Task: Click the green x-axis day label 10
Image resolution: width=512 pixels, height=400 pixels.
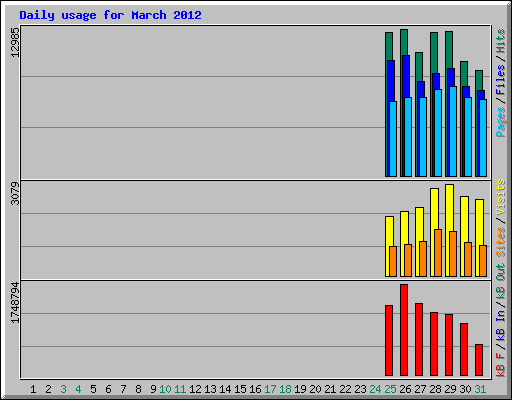Action: click(165, 389)
